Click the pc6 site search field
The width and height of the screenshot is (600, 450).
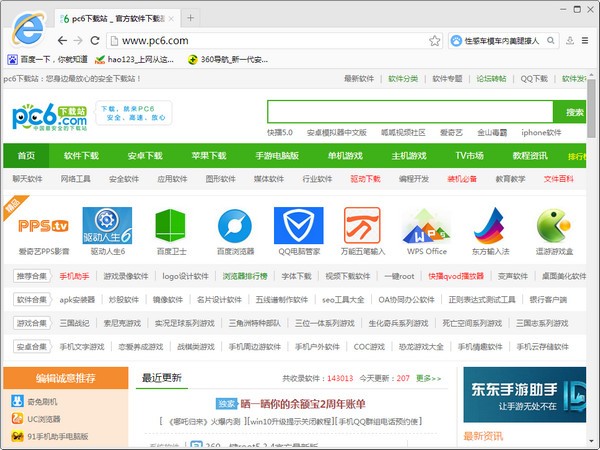pos(410,112)
